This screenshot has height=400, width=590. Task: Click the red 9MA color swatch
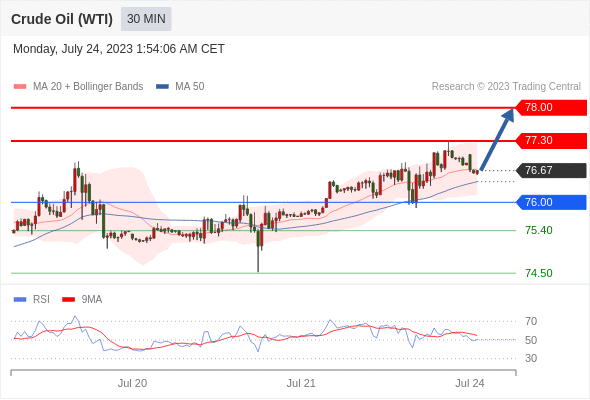click(68, 300)
